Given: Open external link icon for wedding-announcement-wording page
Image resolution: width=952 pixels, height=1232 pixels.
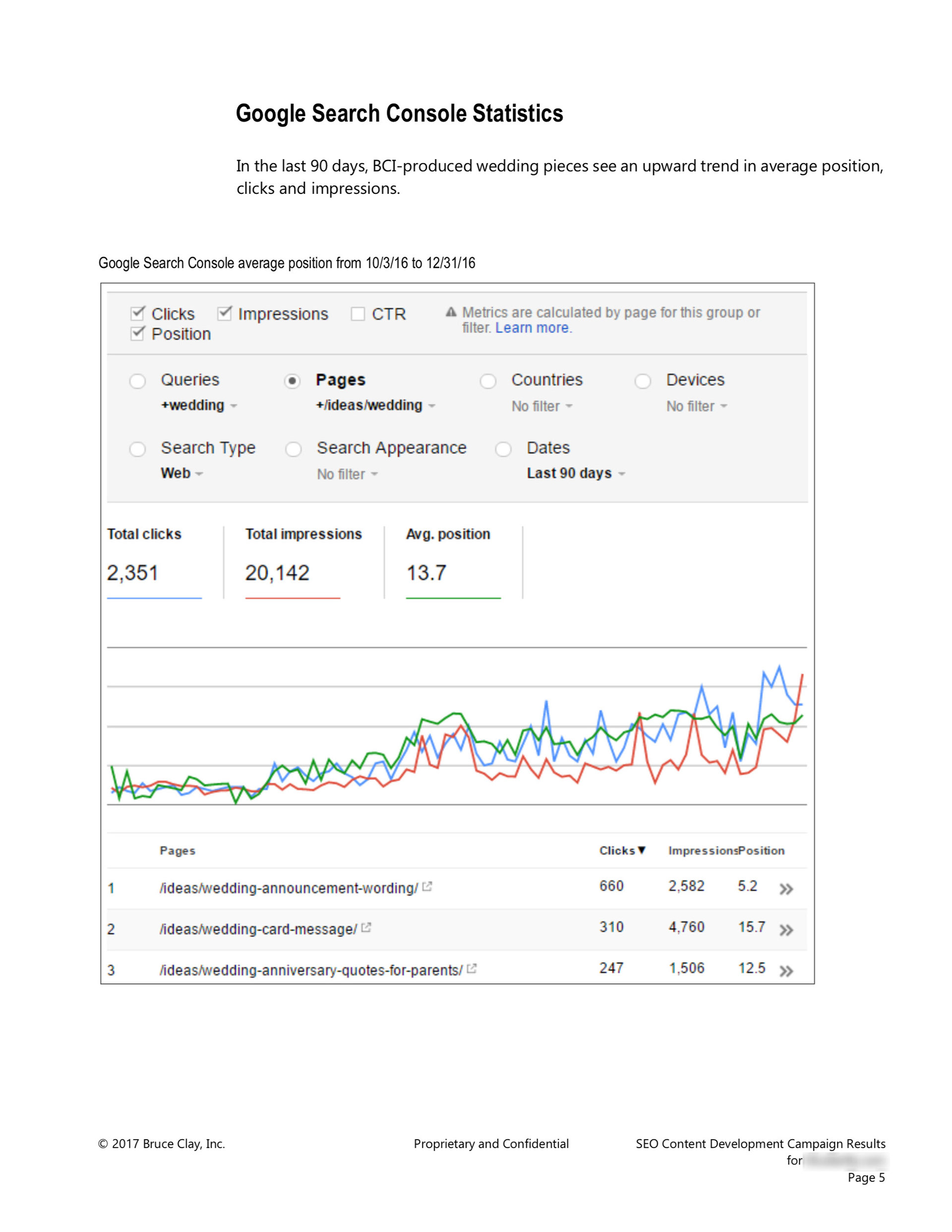Looking at the screenshot, I should pos(427,886).
